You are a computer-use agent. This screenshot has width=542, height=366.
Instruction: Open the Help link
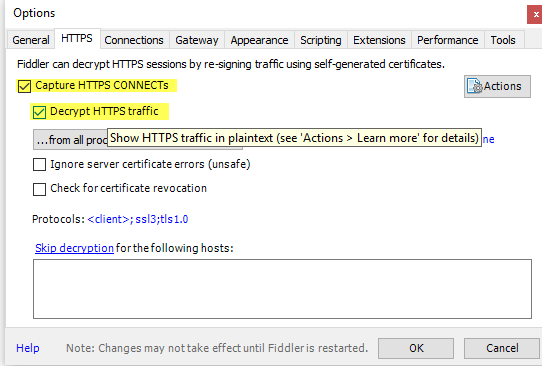click(28, 348)
